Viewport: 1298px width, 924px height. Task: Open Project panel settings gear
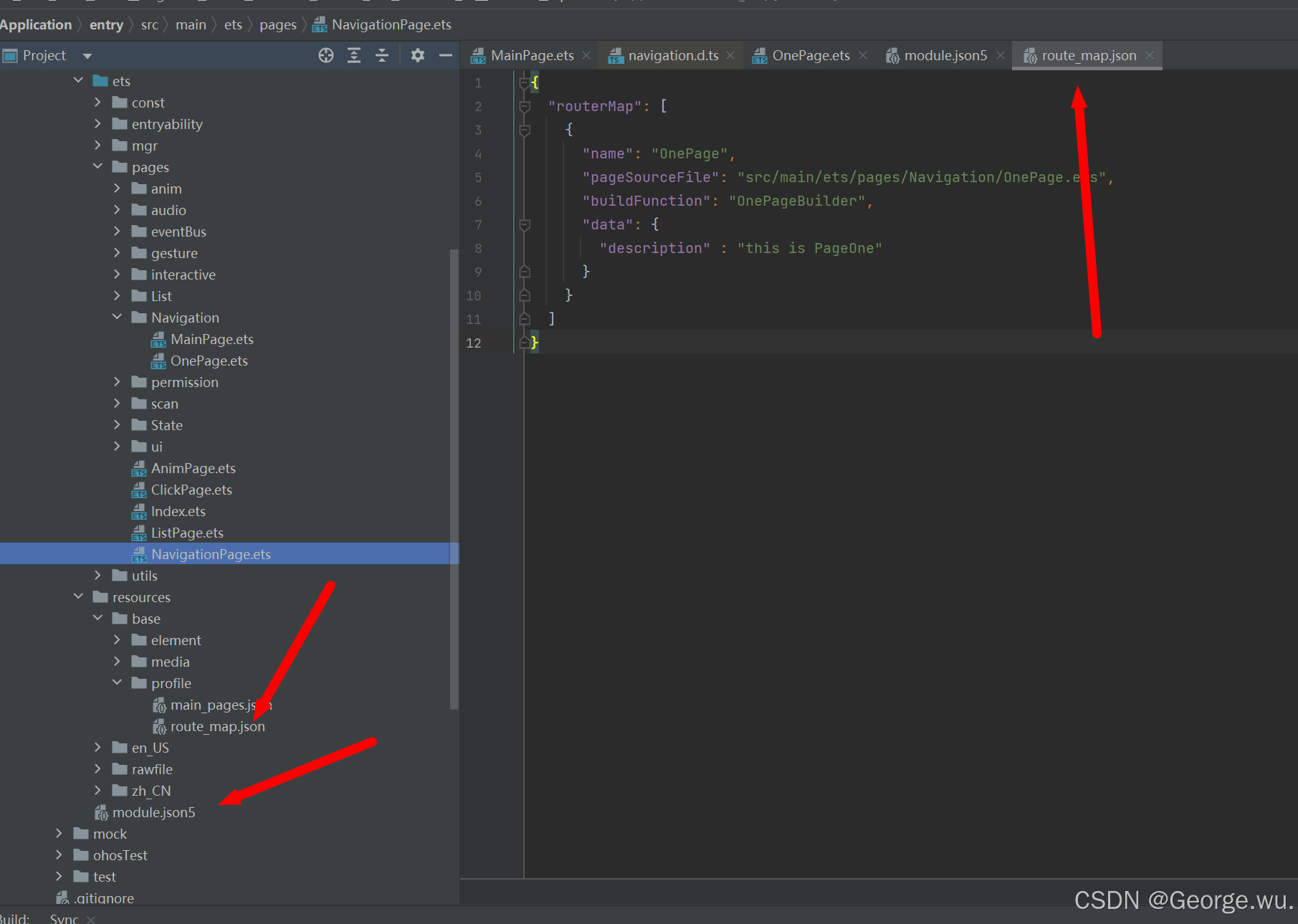418,55
